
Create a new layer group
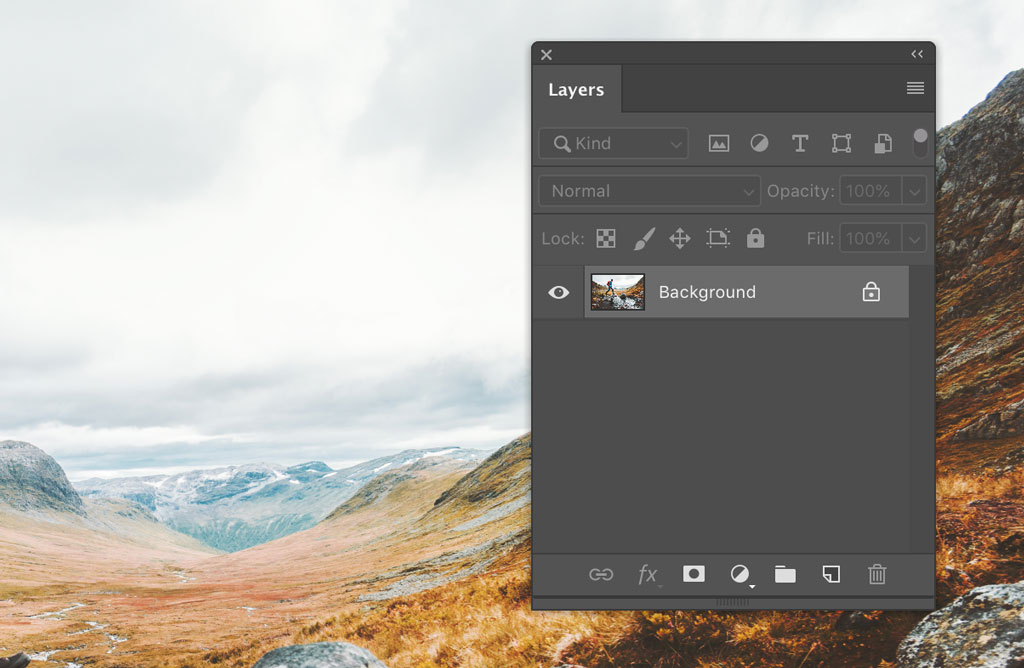(785, 575)
